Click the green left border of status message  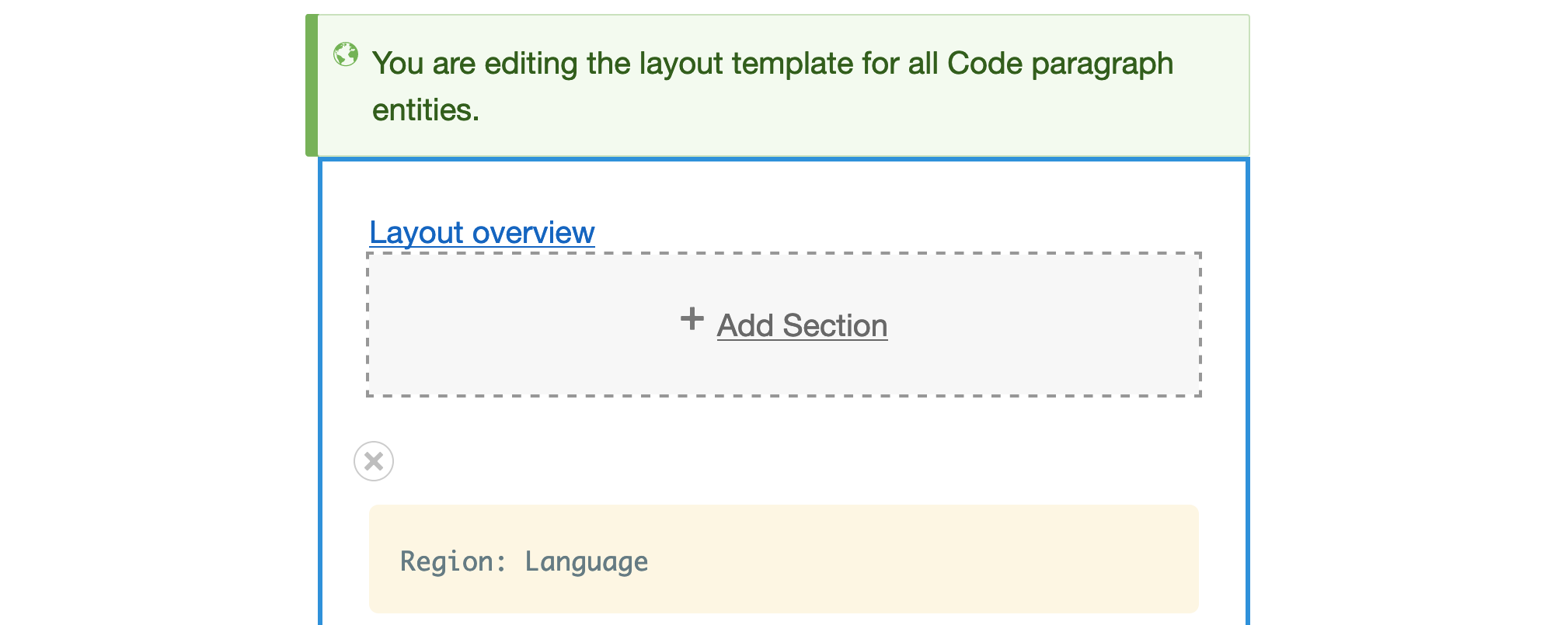pyautogui.click(x=312, y=85)
